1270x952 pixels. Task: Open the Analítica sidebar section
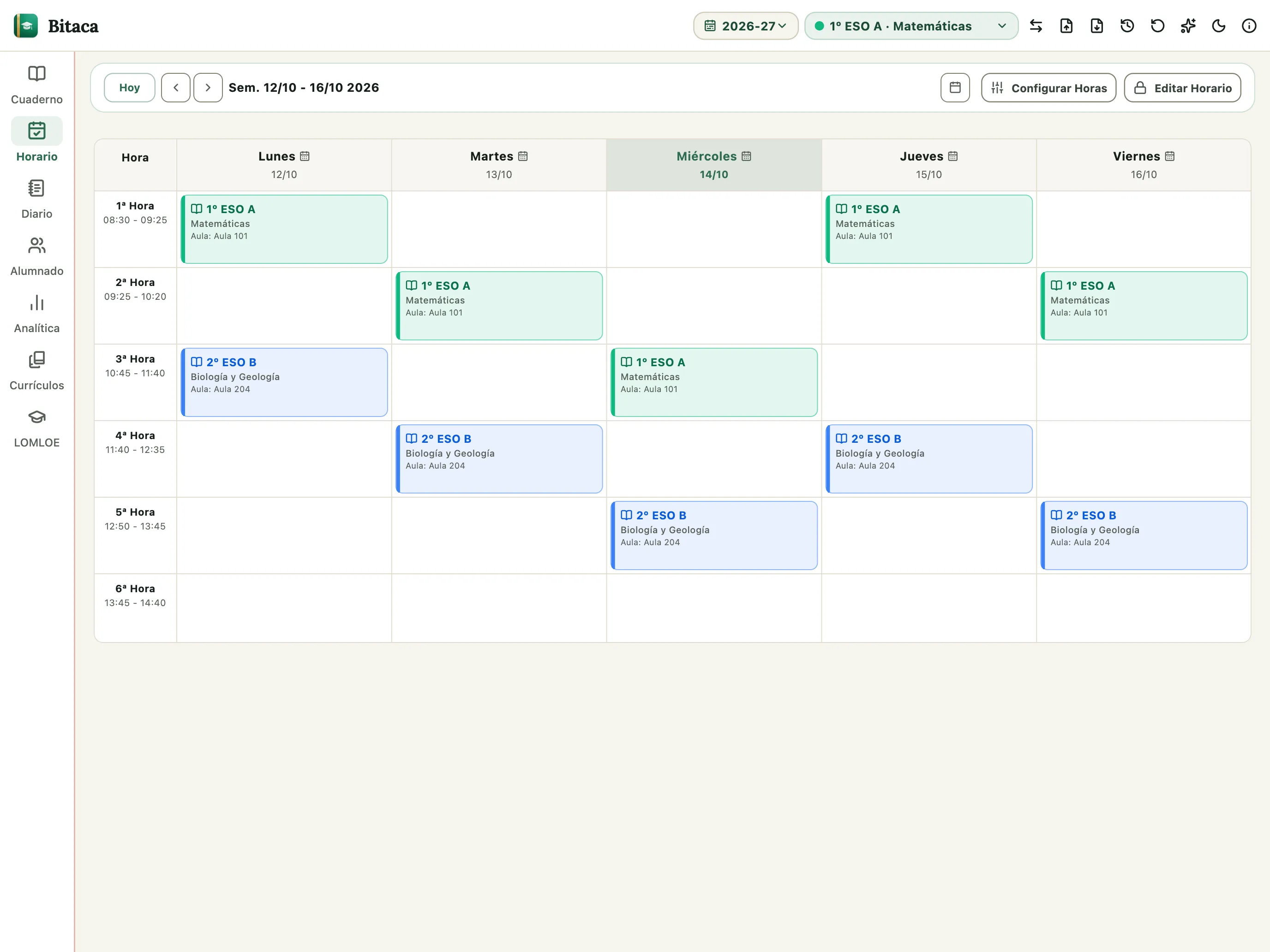pos(37,315)
